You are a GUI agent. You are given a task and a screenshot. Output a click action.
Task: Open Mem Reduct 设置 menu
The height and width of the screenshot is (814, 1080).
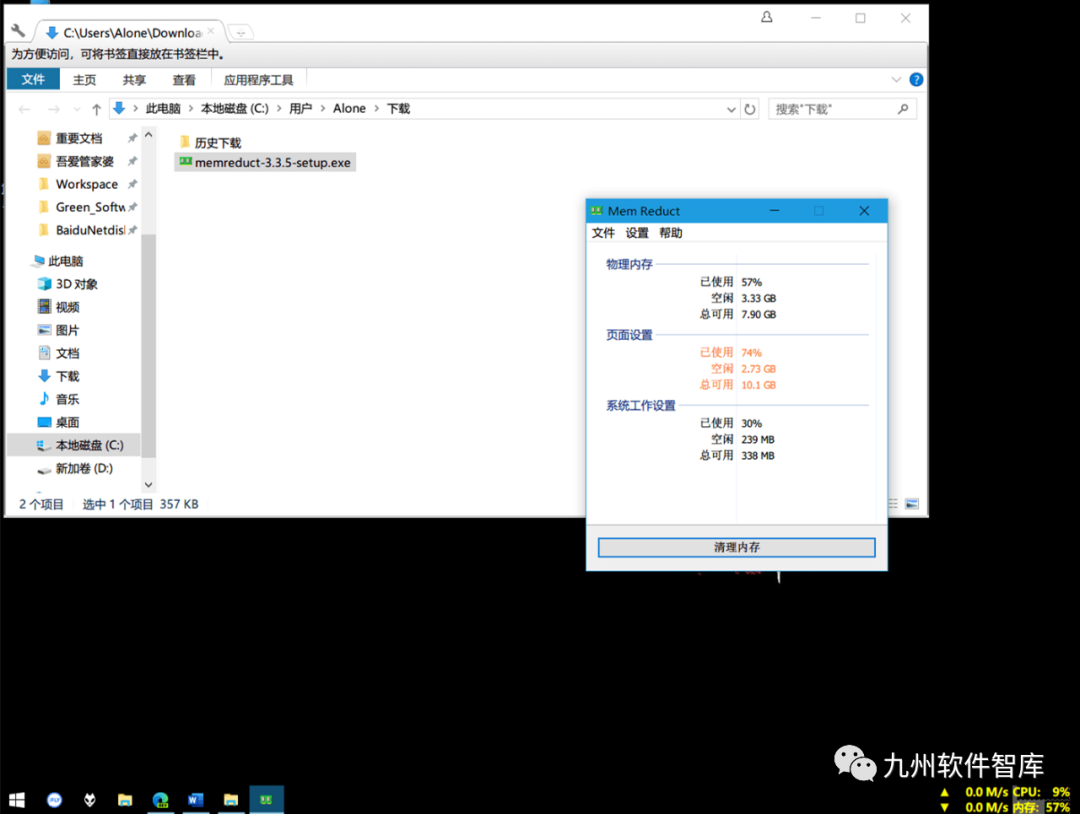[637, 233]
